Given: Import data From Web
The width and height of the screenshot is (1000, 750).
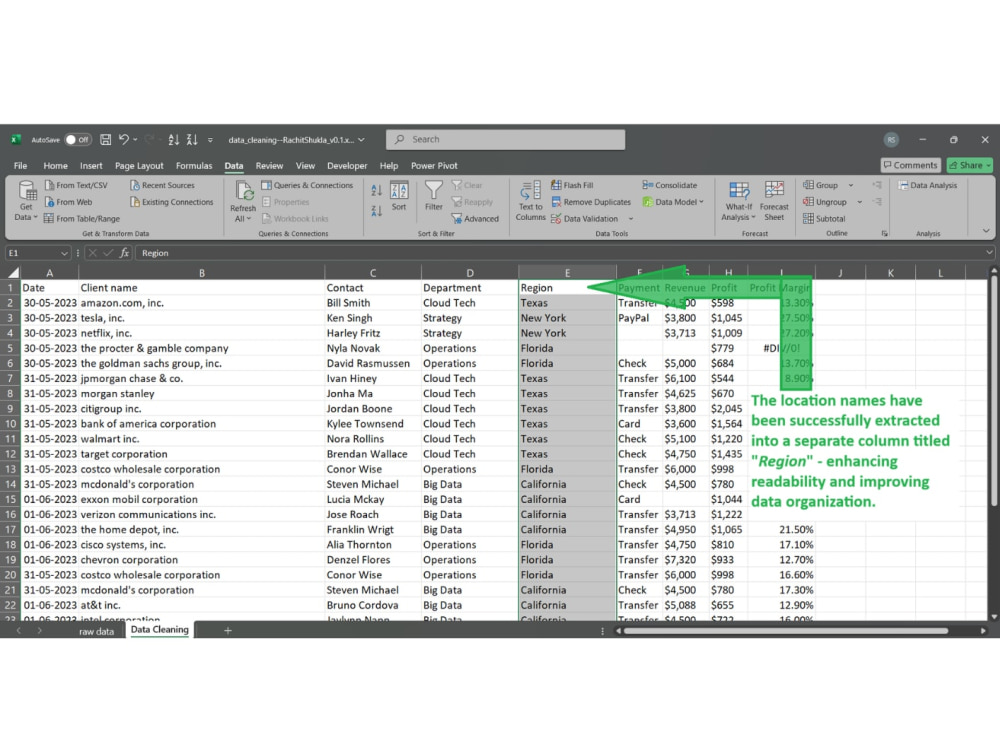Looking at the screenshot, I should click(68, 202).
